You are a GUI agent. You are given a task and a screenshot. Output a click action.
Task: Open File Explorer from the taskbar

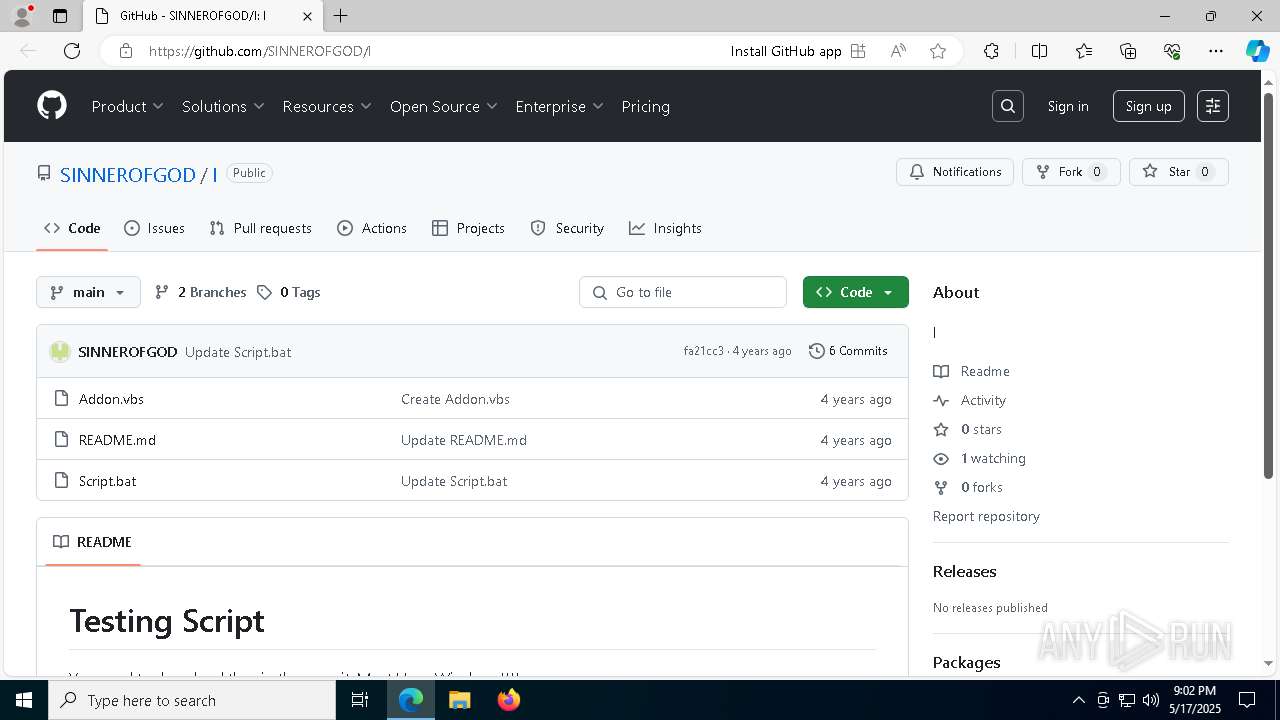459,700
